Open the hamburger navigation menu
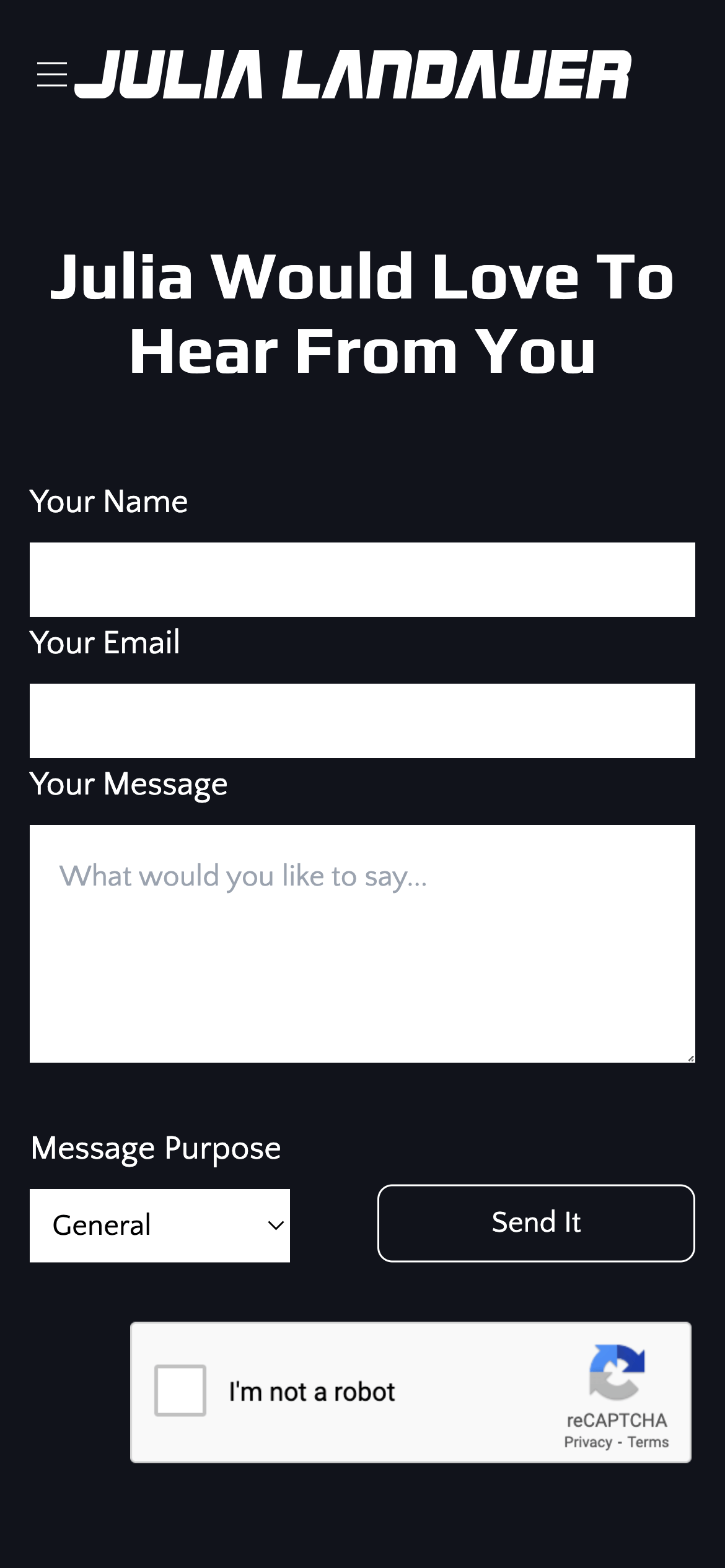Screen dimensions: 725x1568 point(52,74)
